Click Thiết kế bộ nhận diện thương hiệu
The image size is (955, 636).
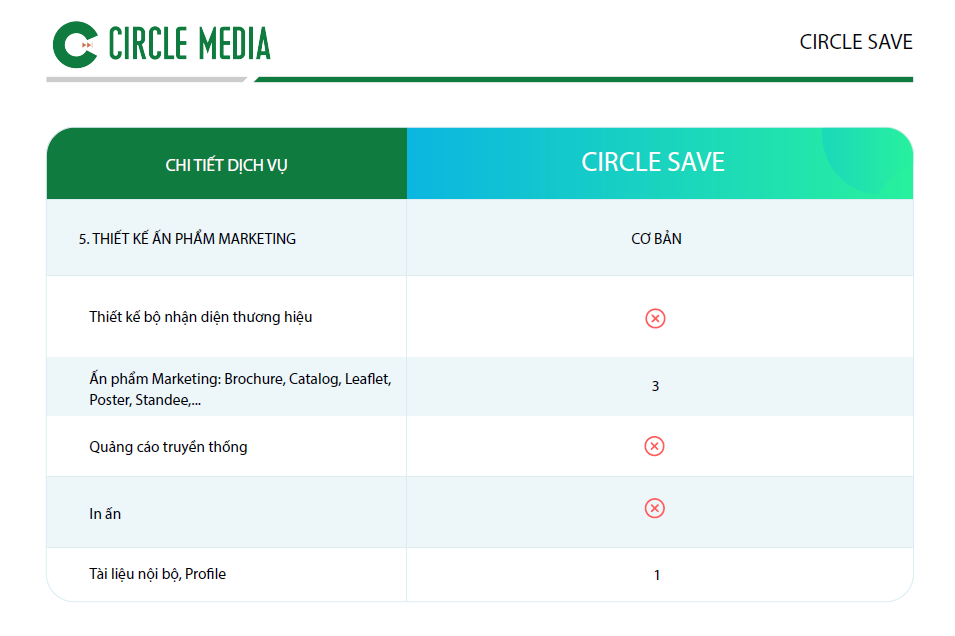(200, 317)
